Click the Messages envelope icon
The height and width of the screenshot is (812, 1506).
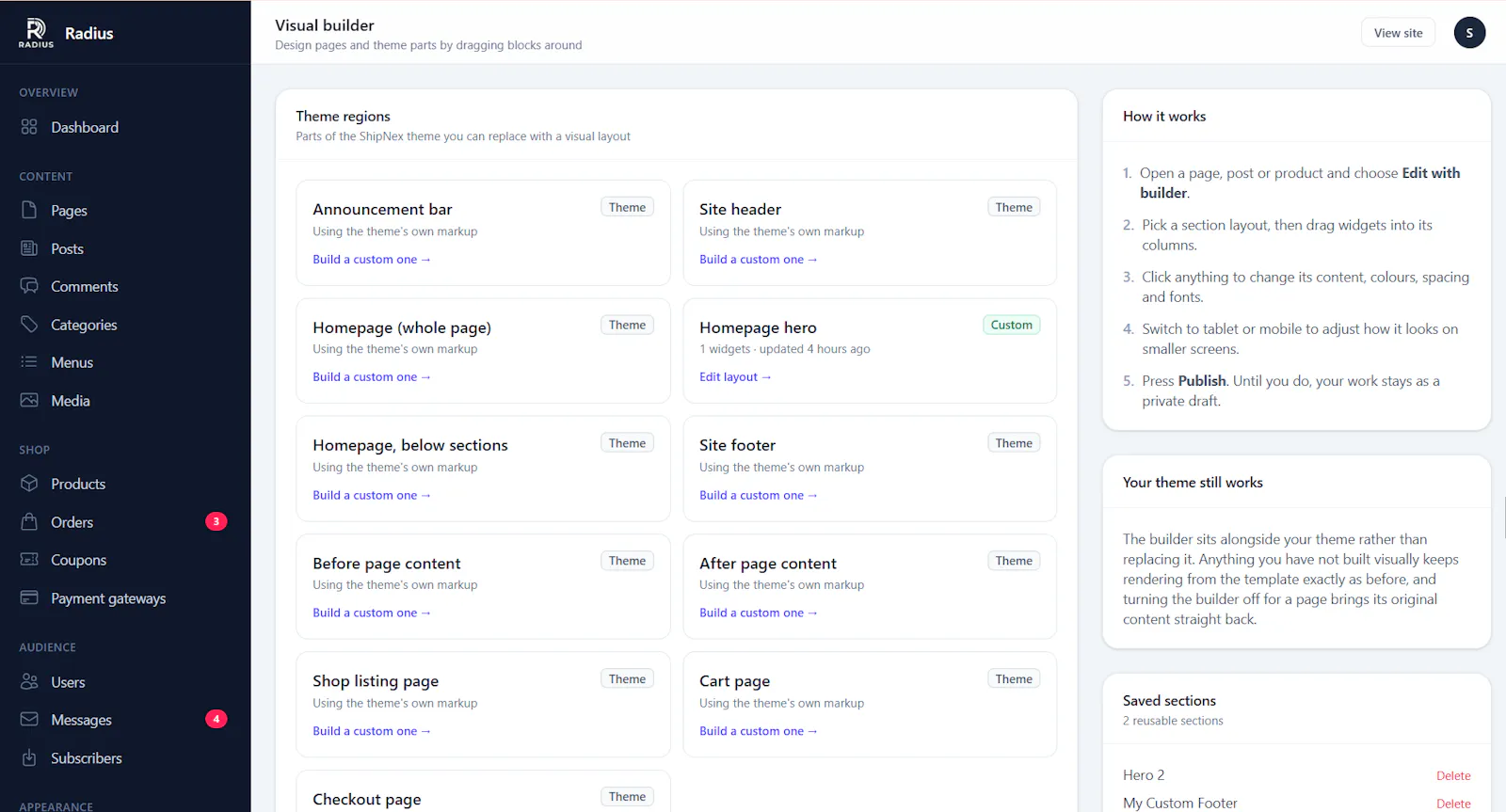point(29,720)
